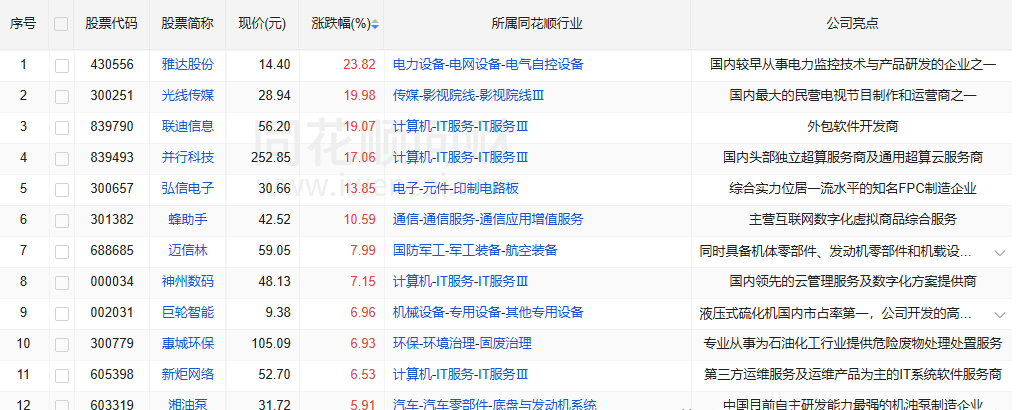Click stock code 300251
The width and height of the screenshot is (1016, 410).
(x=111, y=95)
